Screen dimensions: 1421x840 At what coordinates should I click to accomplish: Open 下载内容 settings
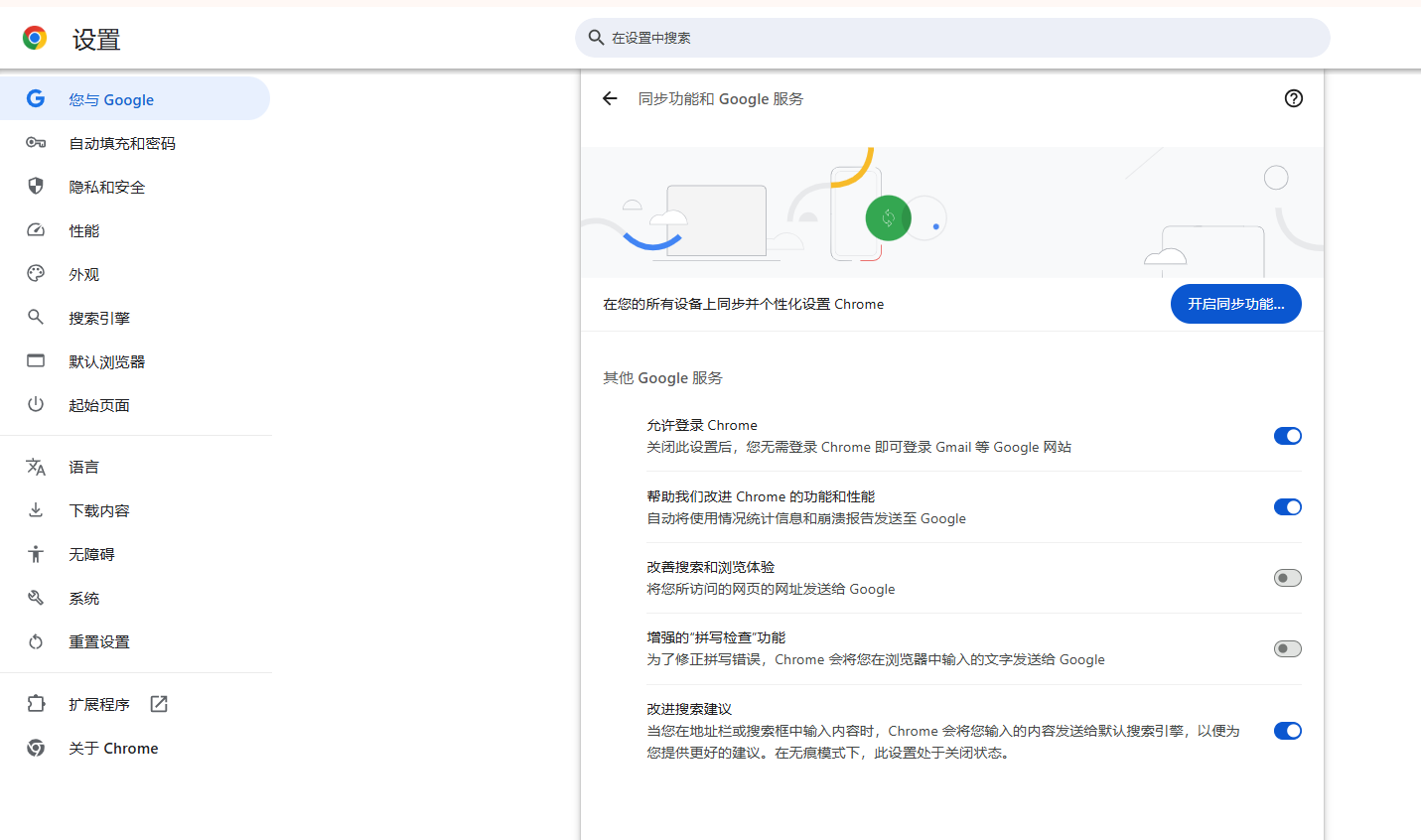click(x=135, y=510)
